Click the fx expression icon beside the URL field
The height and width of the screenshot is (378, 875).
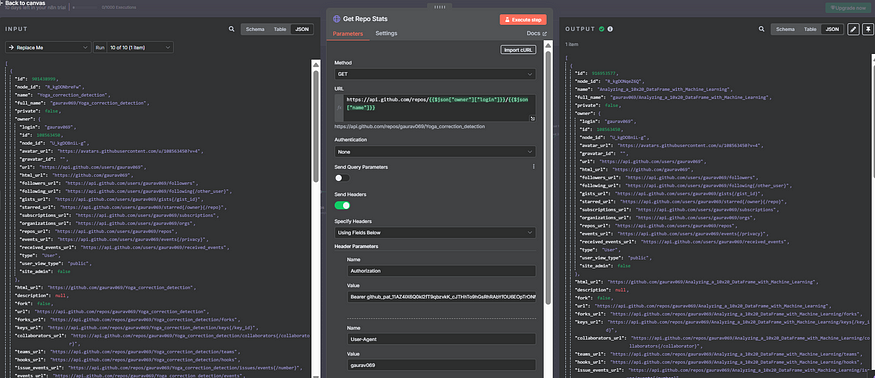pyautogui.click(x=338, y=108)
